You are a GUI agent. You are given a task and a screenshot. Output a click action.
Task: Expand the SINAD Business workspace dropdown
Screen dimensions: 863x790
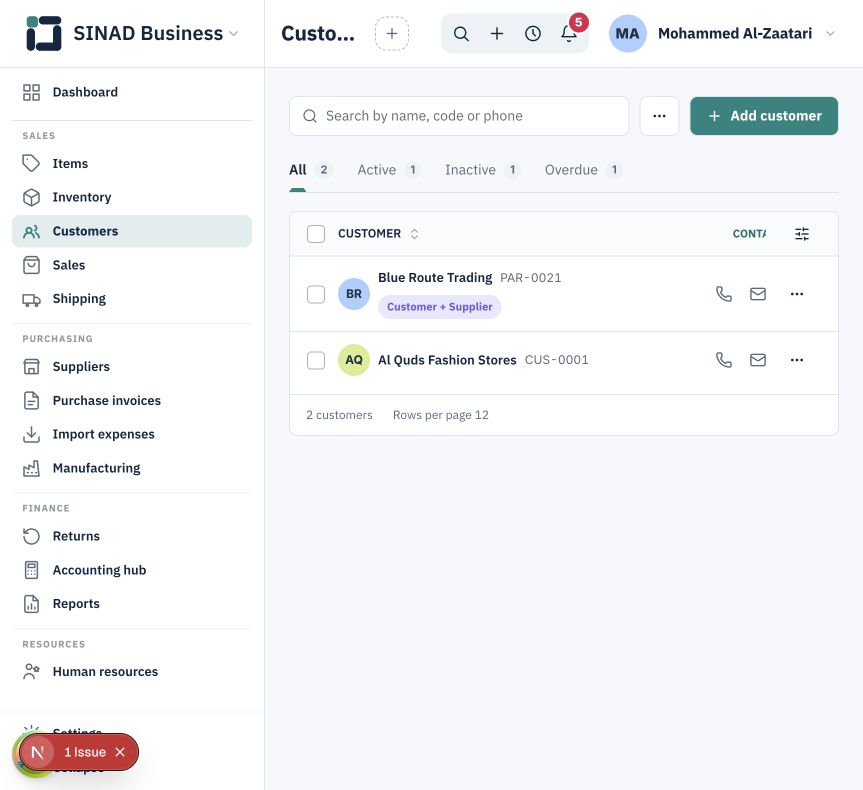pyautogui.click(x=233, y=34)
